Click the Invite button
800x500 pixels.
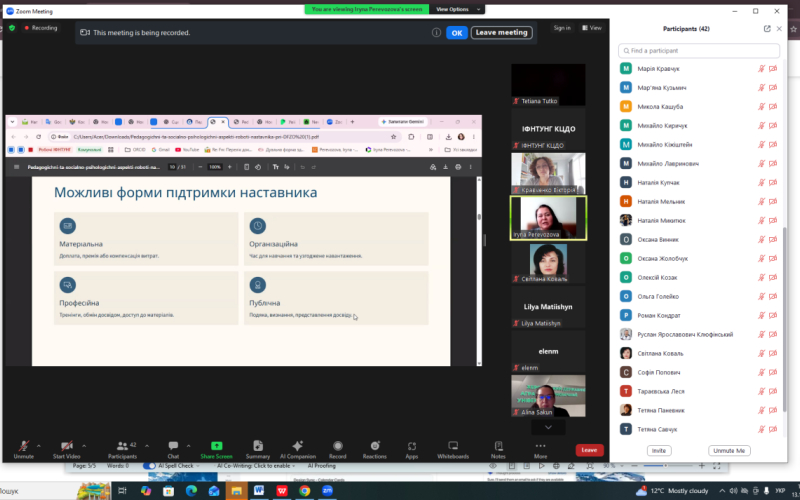(x=659, y=451)
